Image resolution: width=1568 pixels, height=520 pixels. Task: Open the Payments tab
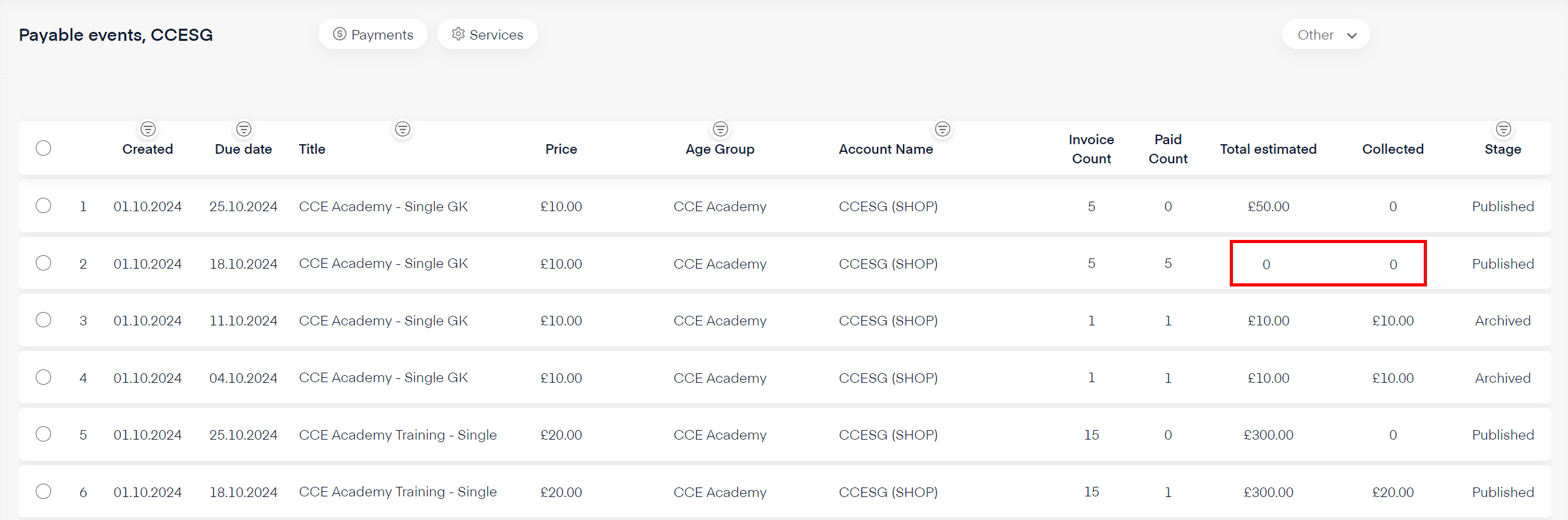click(373, 34)
